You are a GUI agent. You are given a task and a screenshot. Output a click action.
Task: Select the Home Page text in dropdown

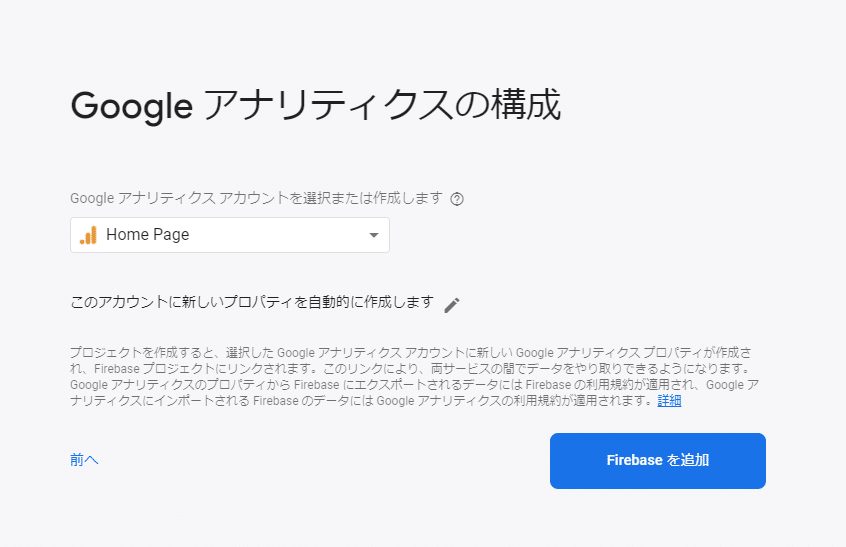147,235
